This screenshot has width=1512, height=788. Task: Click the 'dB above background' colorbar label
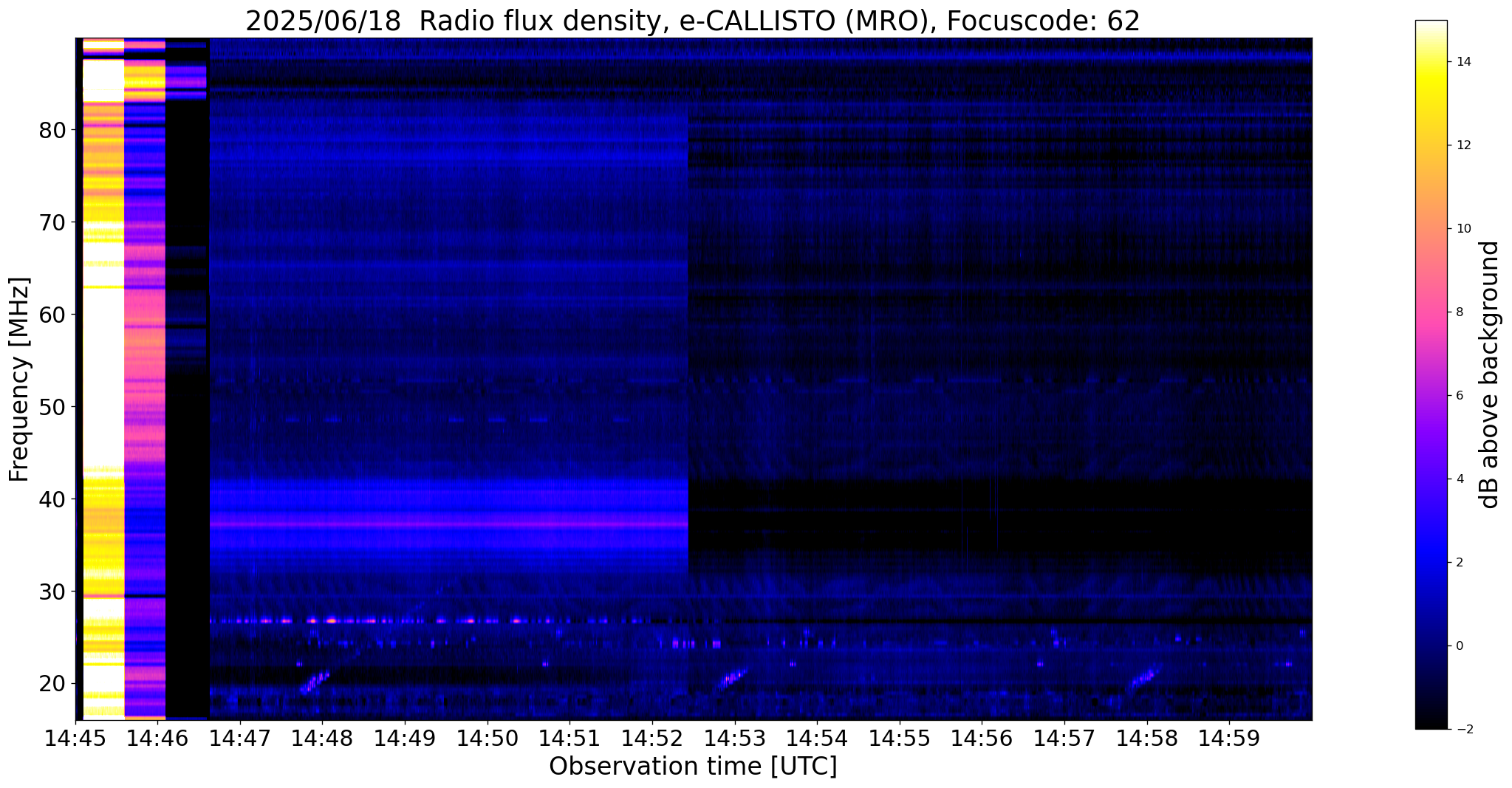click(1490, 374)
